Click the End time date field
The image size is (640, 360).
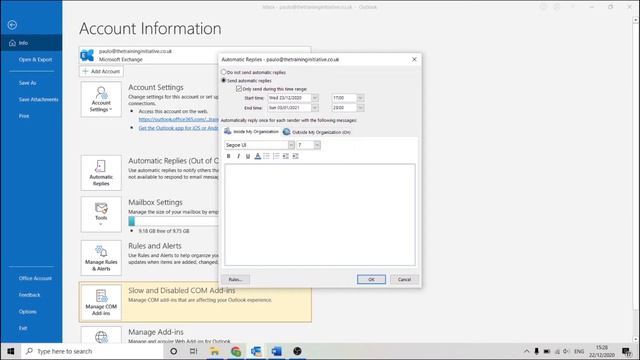click(x=289, y=108)
